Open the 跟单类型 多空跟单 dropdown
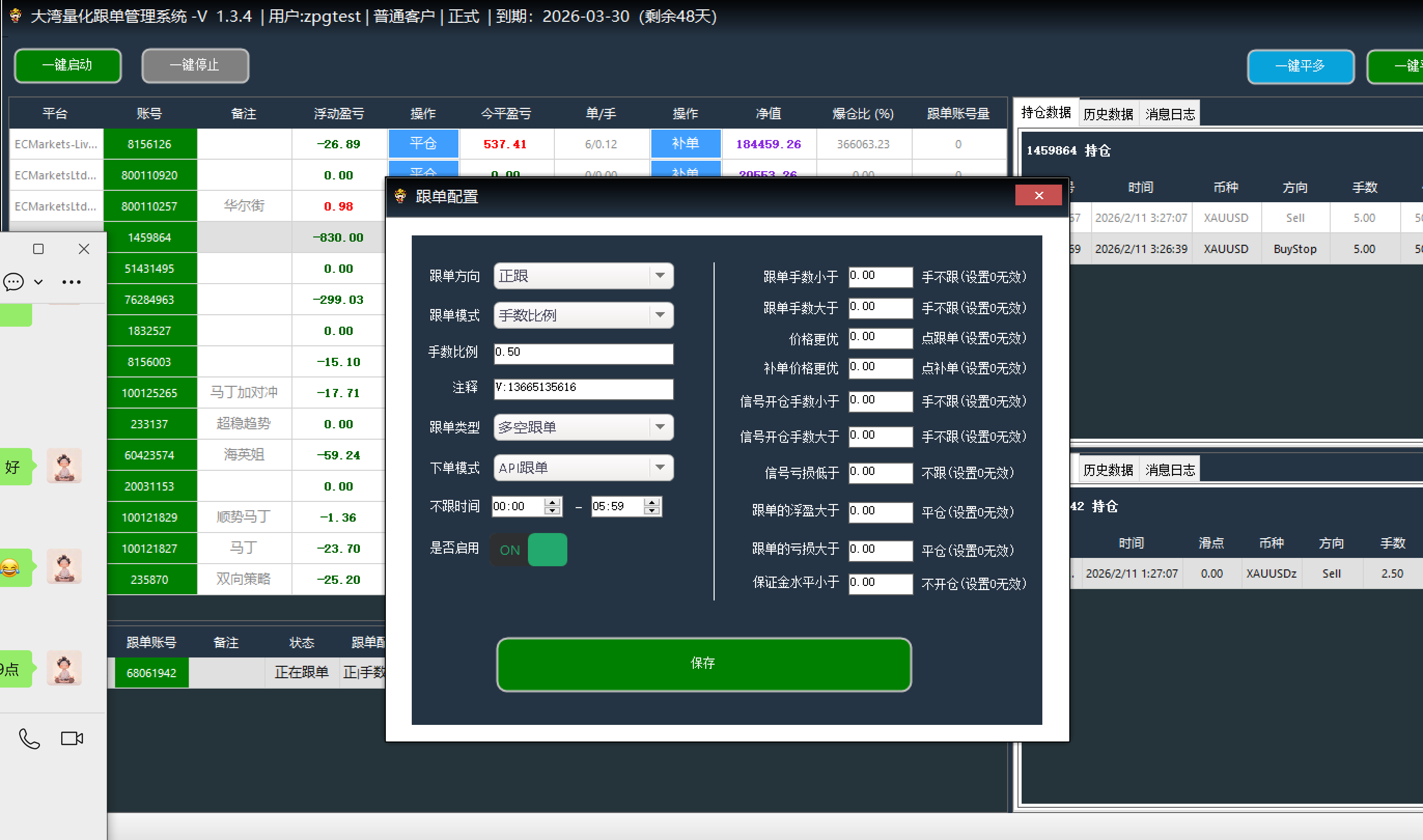Screen dimensions: 1423x840 (x=660, y=427)
